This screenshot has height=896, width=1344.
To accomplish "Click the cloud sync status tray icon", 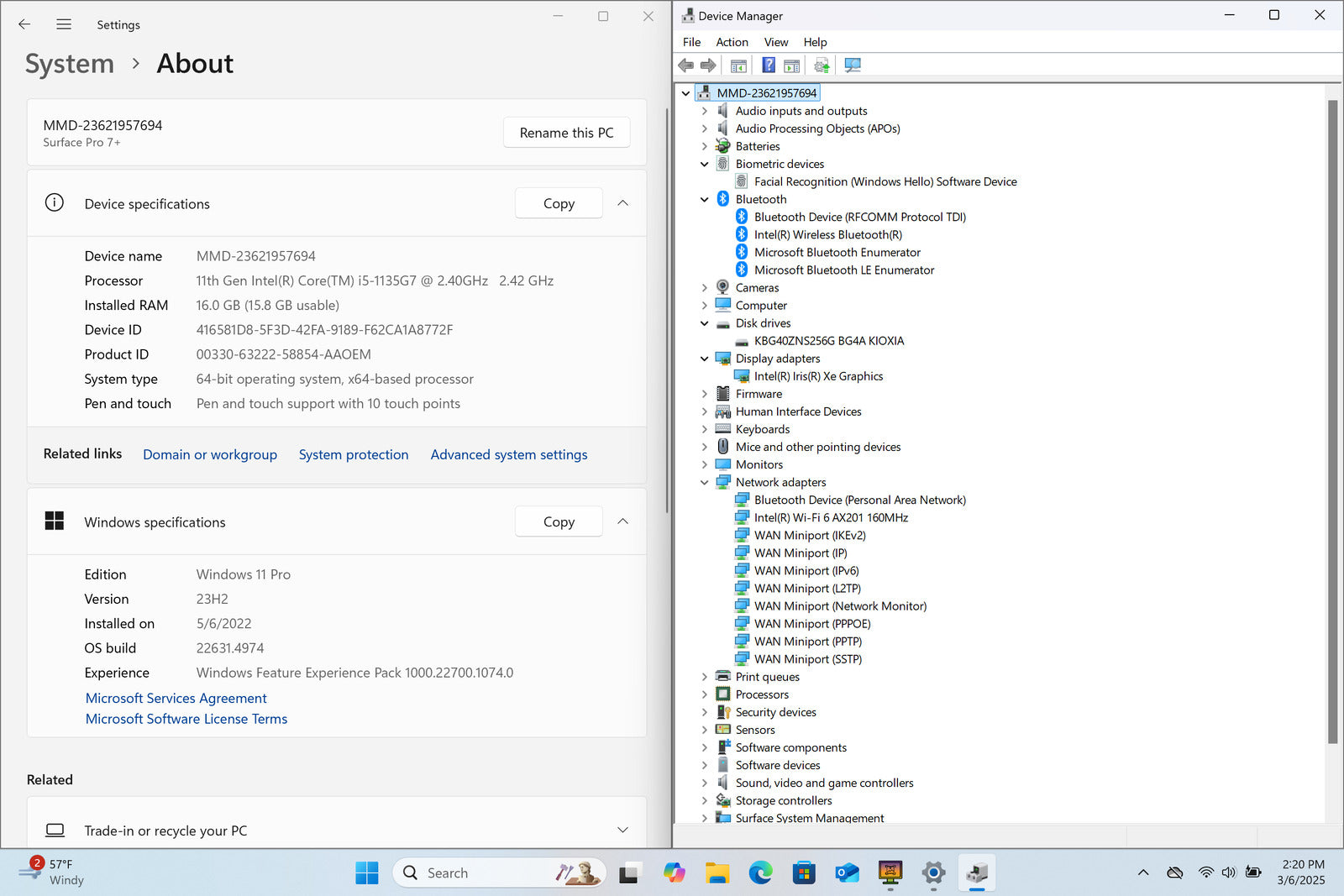I will pos(1175,872).
